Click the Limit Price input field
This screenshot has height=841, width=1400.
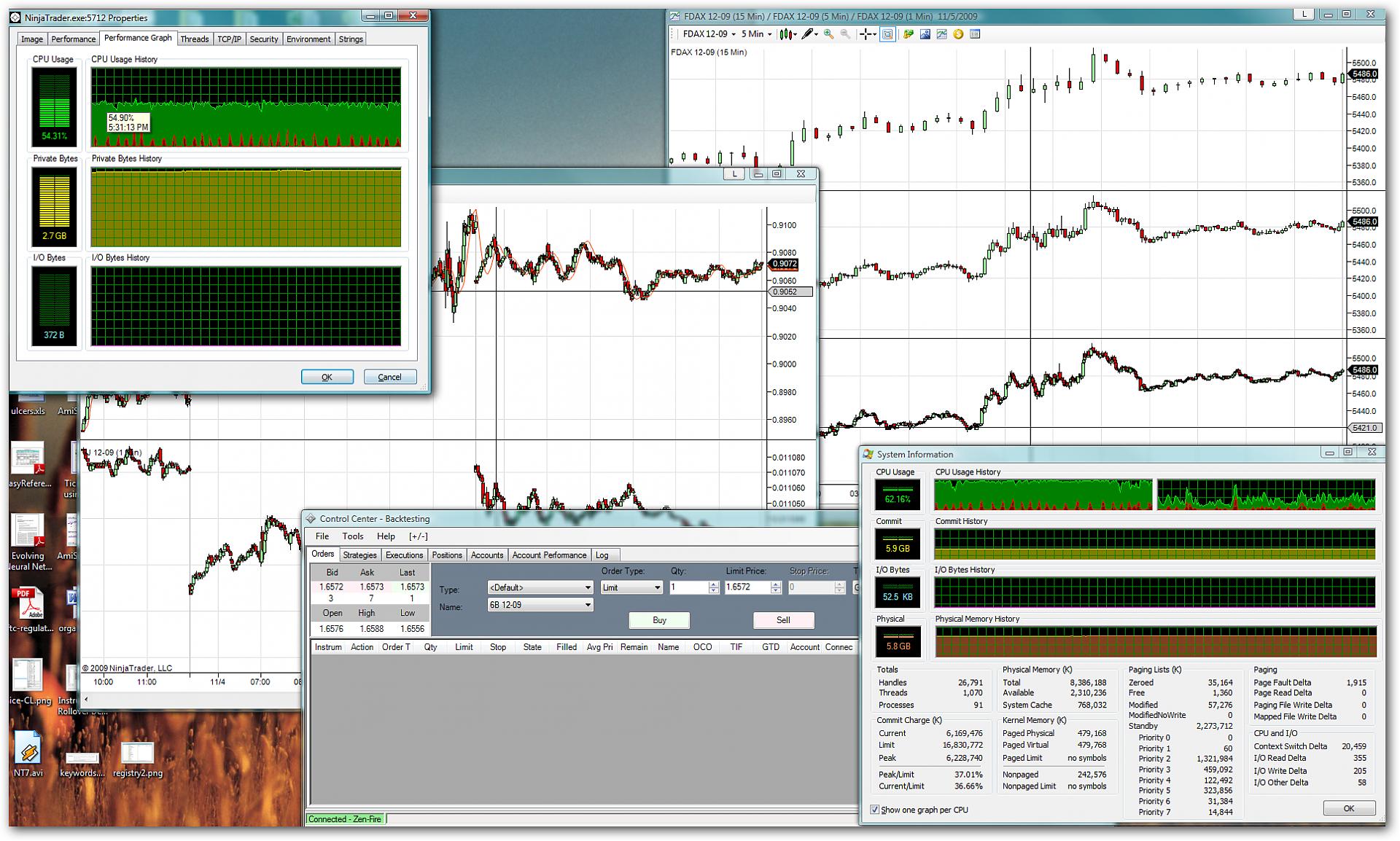746,587
